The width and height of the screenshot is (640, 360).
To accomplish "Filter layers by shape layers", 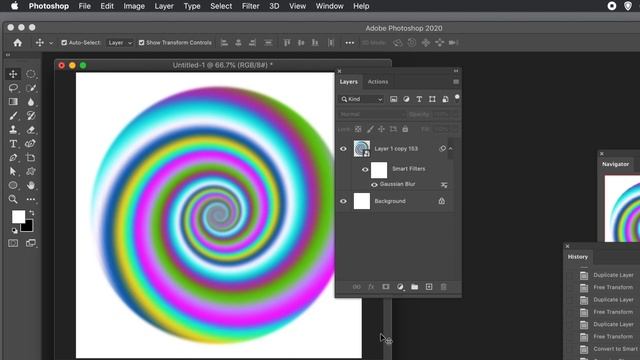I will pyautogui.click(x=432, y=99).
